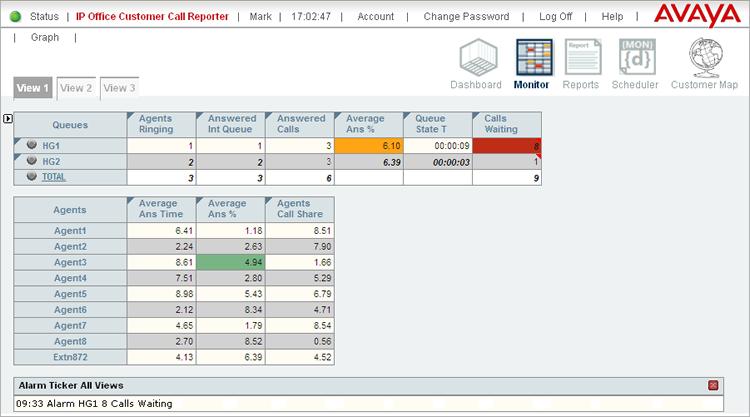Image resolution: width=750 pixels, height=417 pixels.
Task: Click the Agent2 row label
Action: (70, 247)
